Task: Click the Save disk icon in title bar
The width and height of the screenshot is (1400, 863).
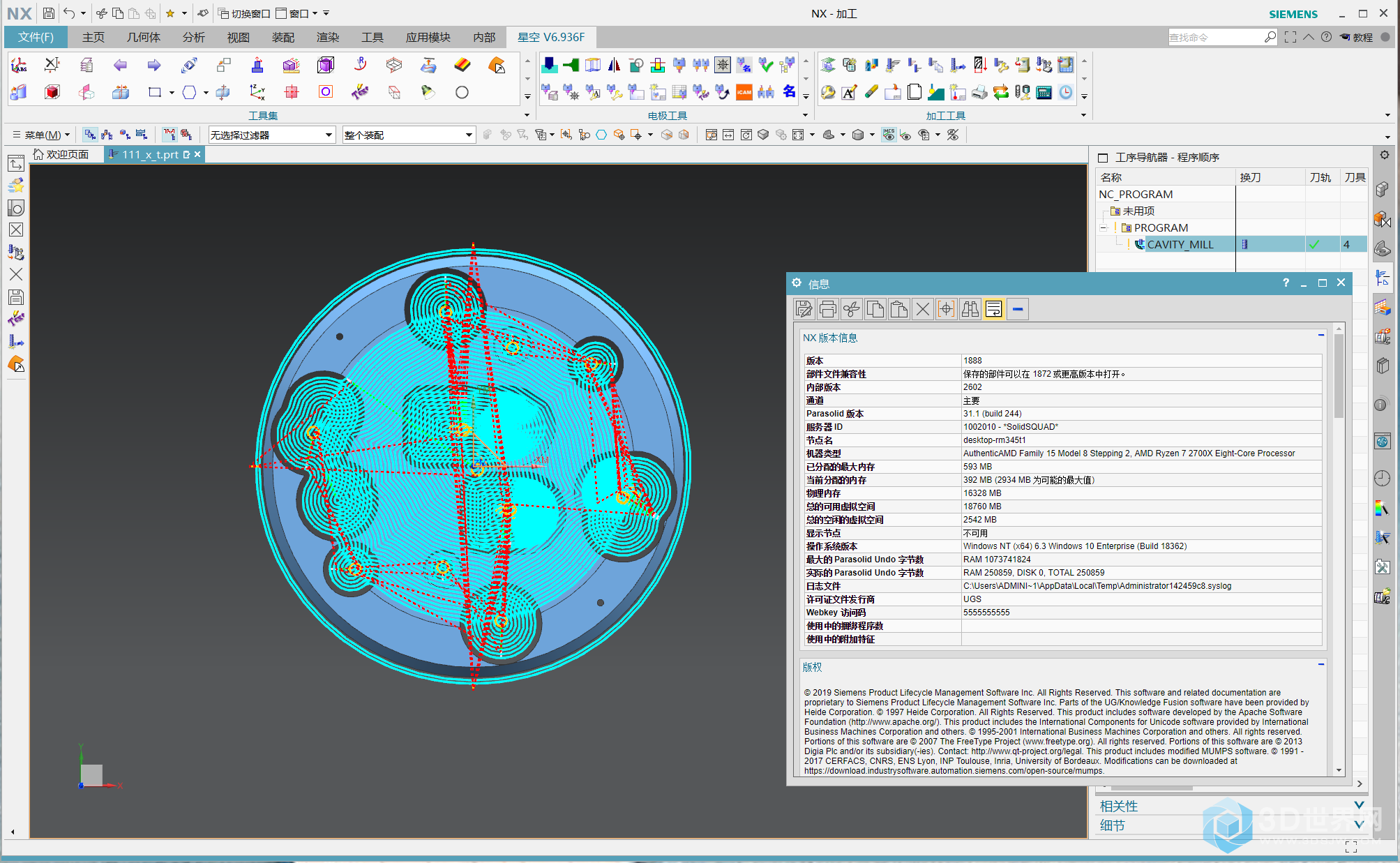Action: click(x=48, y=13)
